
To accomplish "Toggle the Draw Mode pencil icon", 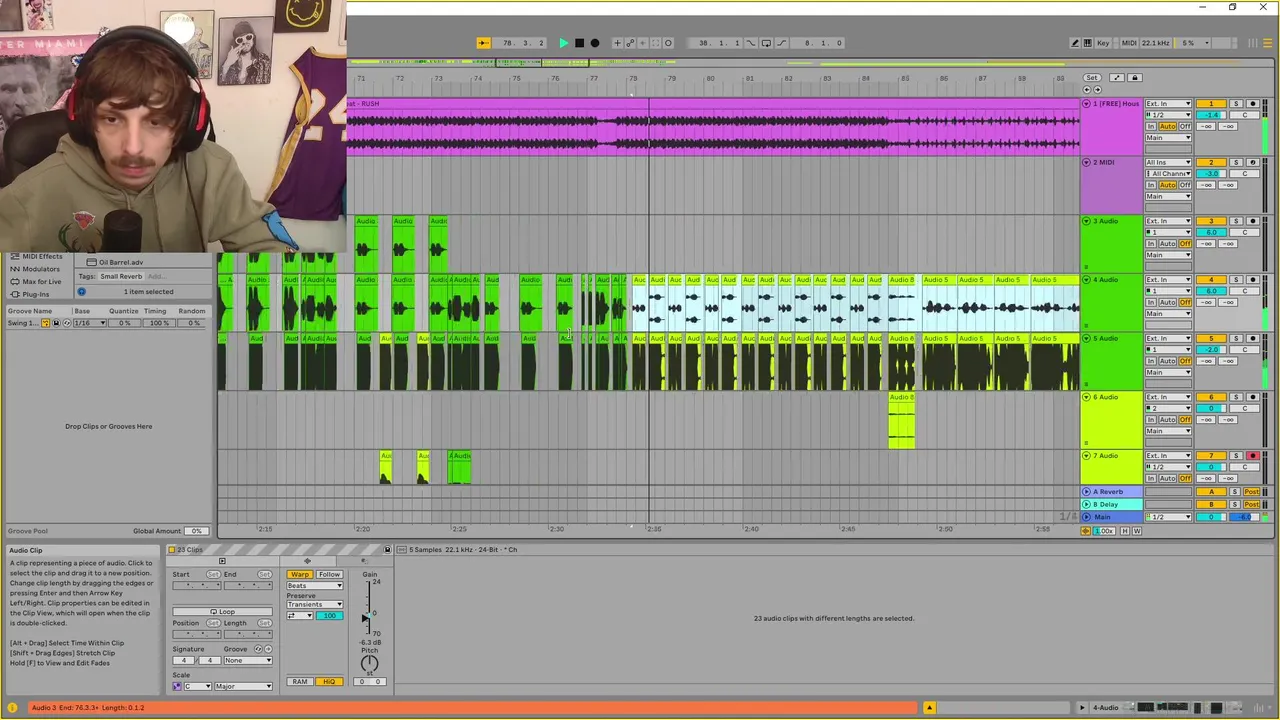I will (x=1075, y=43).
